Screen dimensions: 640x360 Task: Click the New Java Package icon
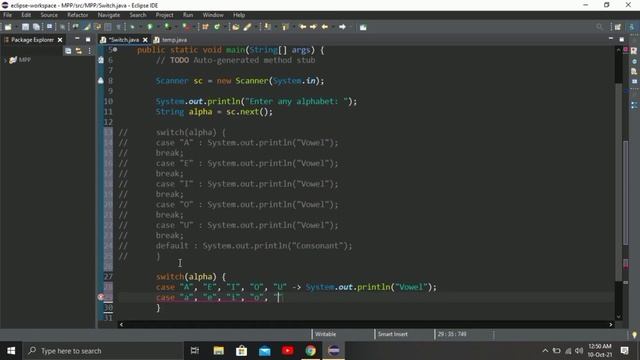pyautogui.click(x=205, y=27)
